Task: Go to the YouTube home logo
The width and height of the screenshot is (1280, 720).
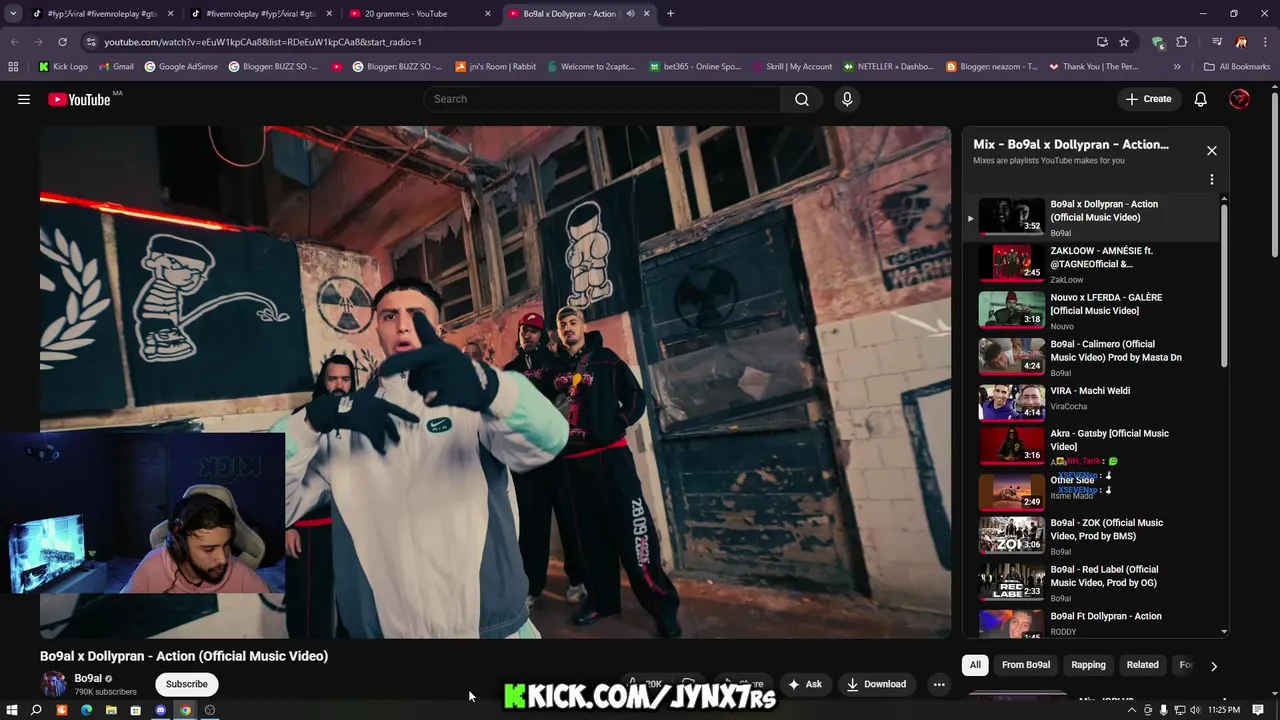Action: (x=79, y=99)
